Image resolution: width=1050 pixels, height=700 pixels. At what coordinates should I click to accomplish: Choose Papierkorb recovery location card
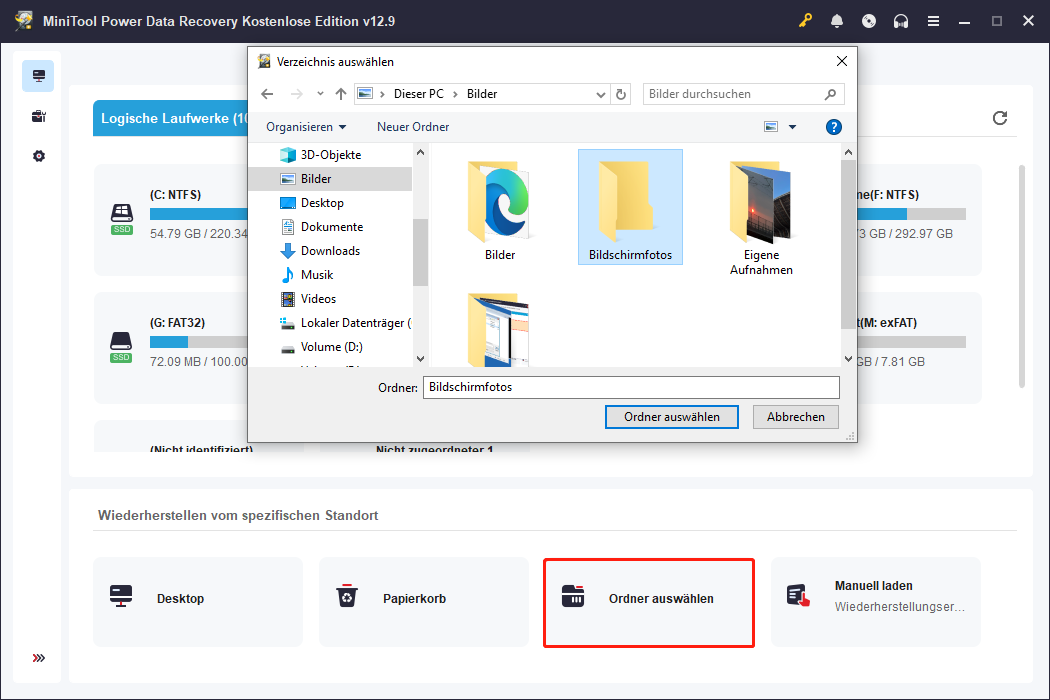[x=423, y=602]
